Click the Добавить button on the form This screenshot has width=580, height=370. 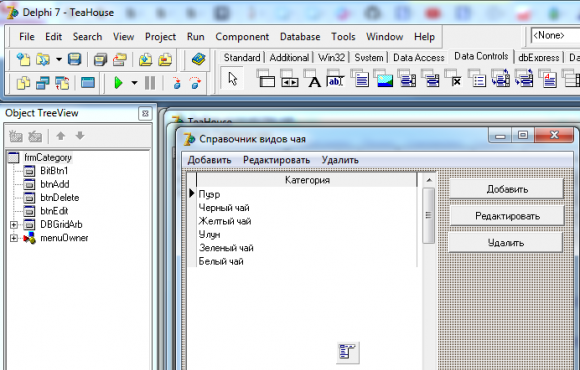pos(506,189)
